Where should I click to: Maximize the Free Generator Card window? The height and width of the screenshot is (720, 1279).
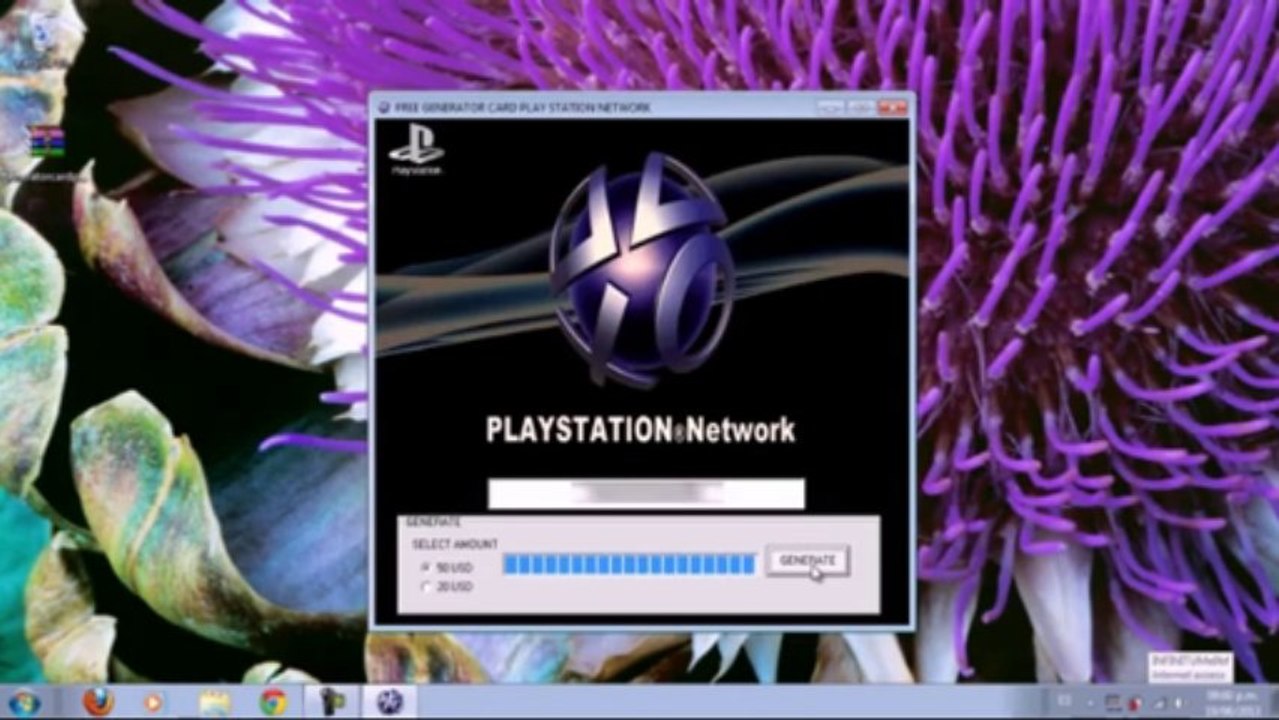point(861,107)
